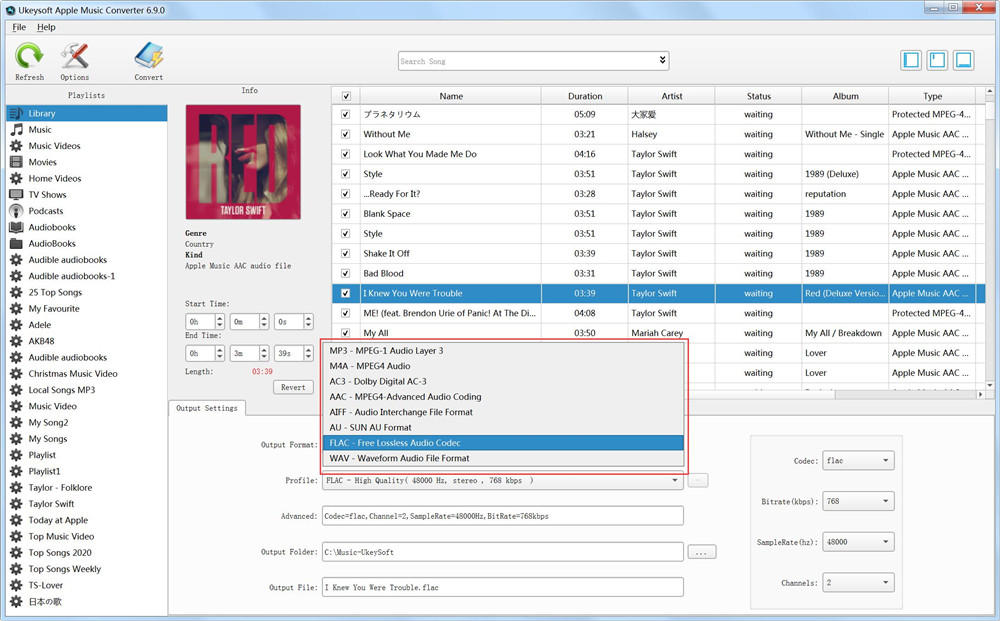Toggle the select-all checkbox in list header
This screenshot has width=1000, height=621.
[345, 94]
